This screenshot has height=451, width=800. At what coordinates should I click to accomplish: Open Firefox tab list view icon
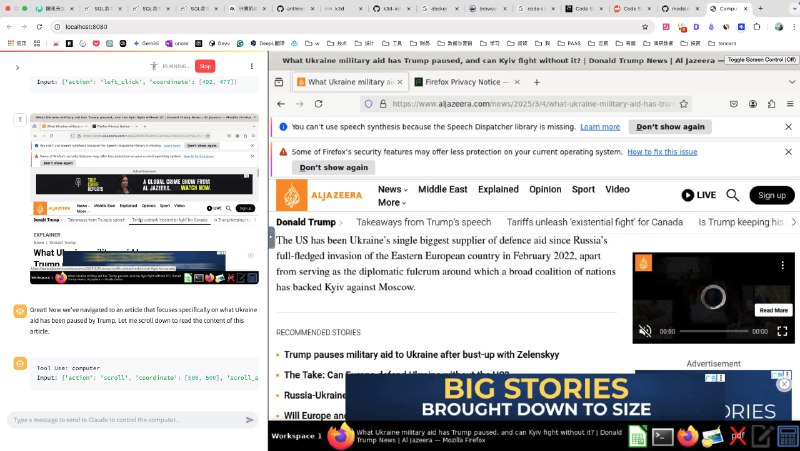click(279, 82)
